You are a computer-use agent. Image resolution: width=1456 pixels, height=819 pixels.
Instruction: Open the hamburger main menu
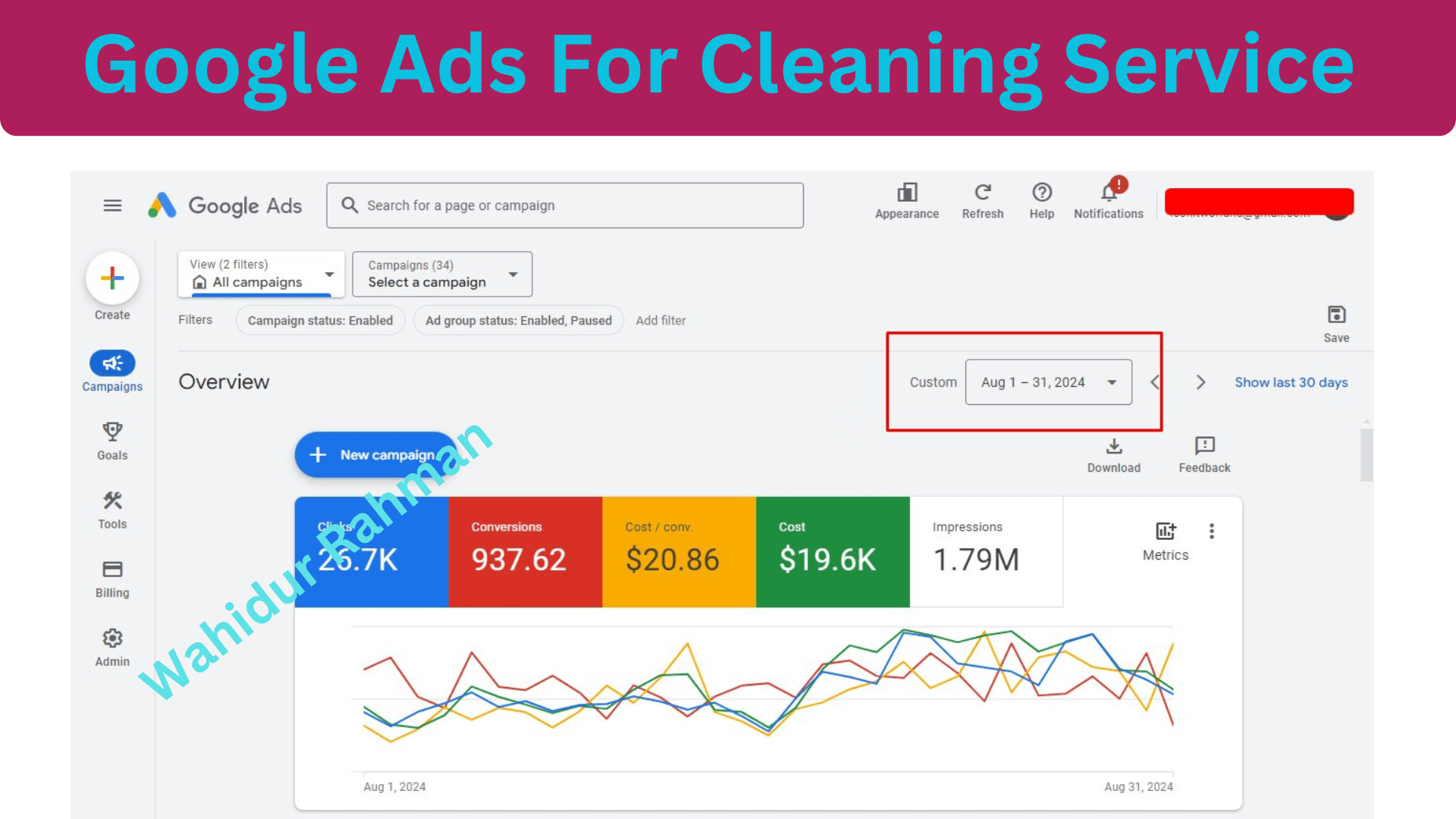click(112, 206)
